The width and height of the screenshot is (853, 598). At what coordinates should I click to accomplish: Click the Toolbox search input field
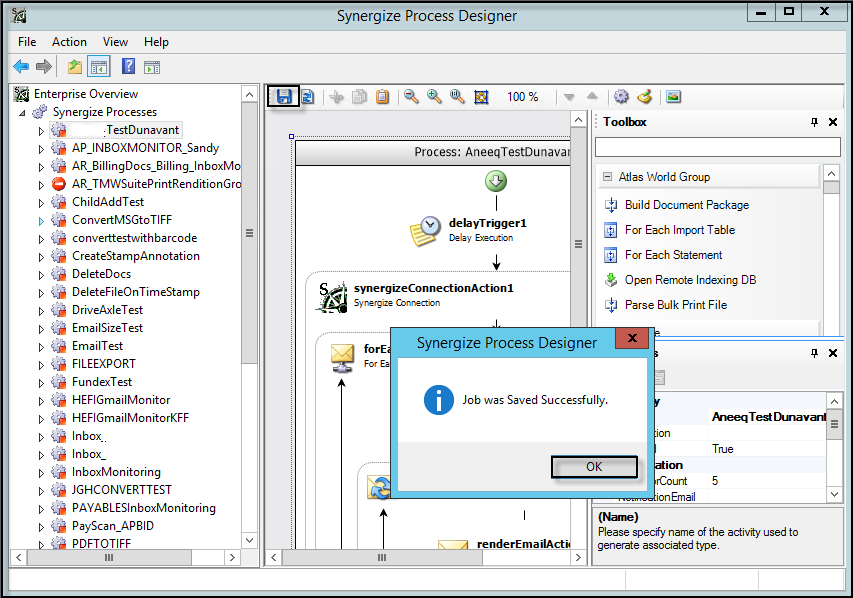tap(718, 147)
